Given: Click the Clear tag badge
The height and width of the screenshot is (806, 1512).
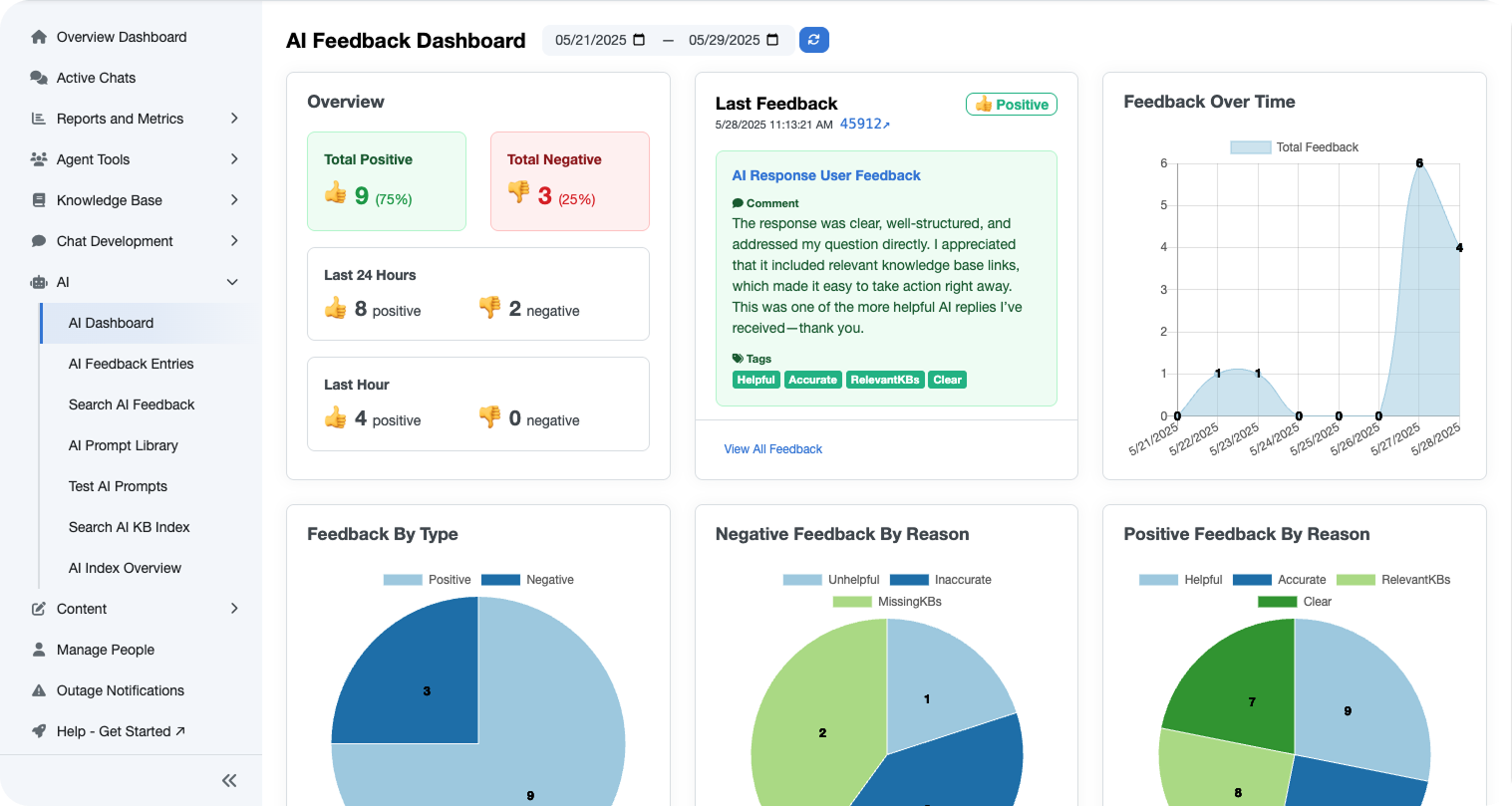Looking at the screenshot, I should tap(948, 380).
